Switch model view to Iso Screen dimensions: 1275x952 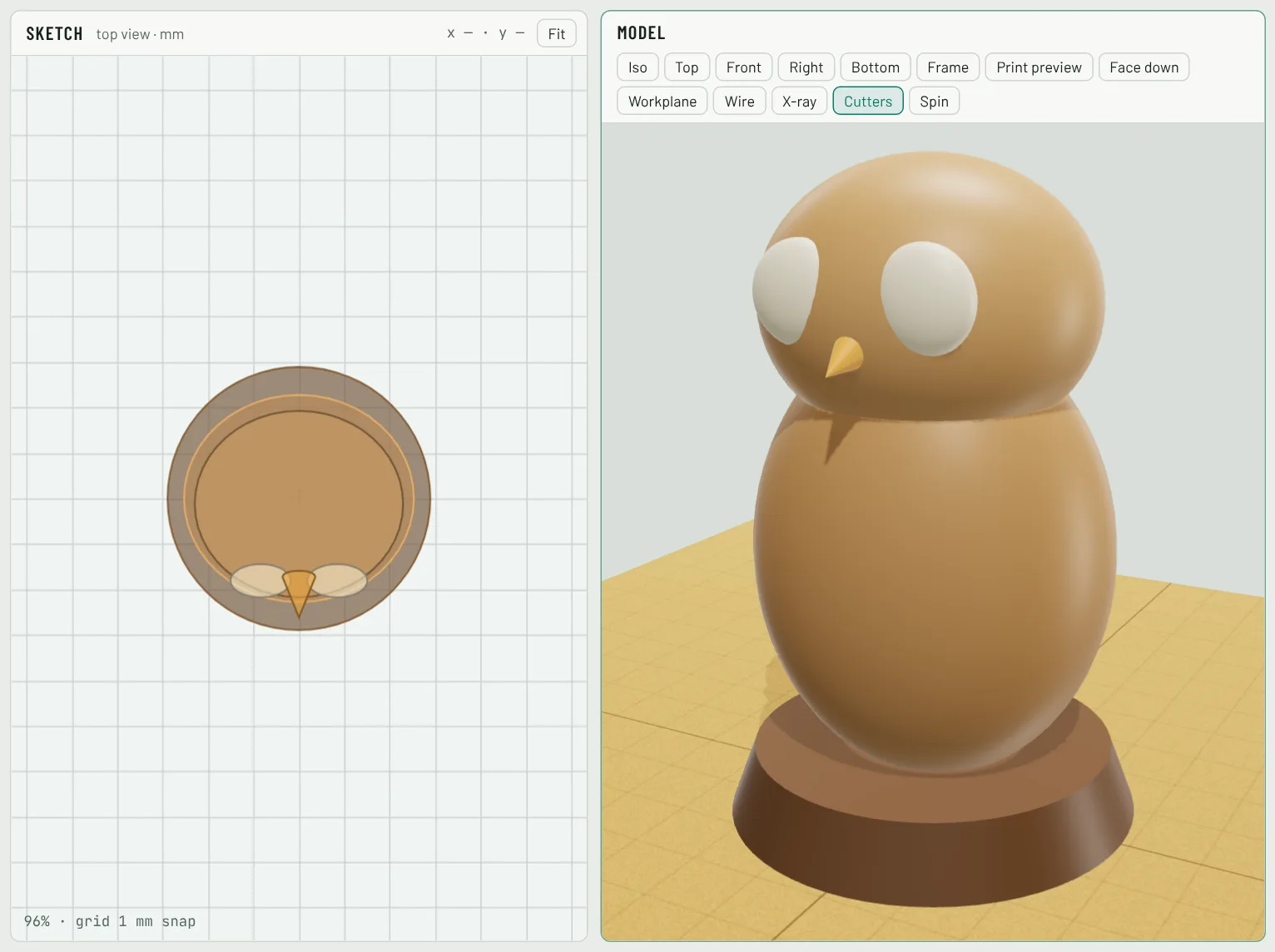(x=637, y=67)
